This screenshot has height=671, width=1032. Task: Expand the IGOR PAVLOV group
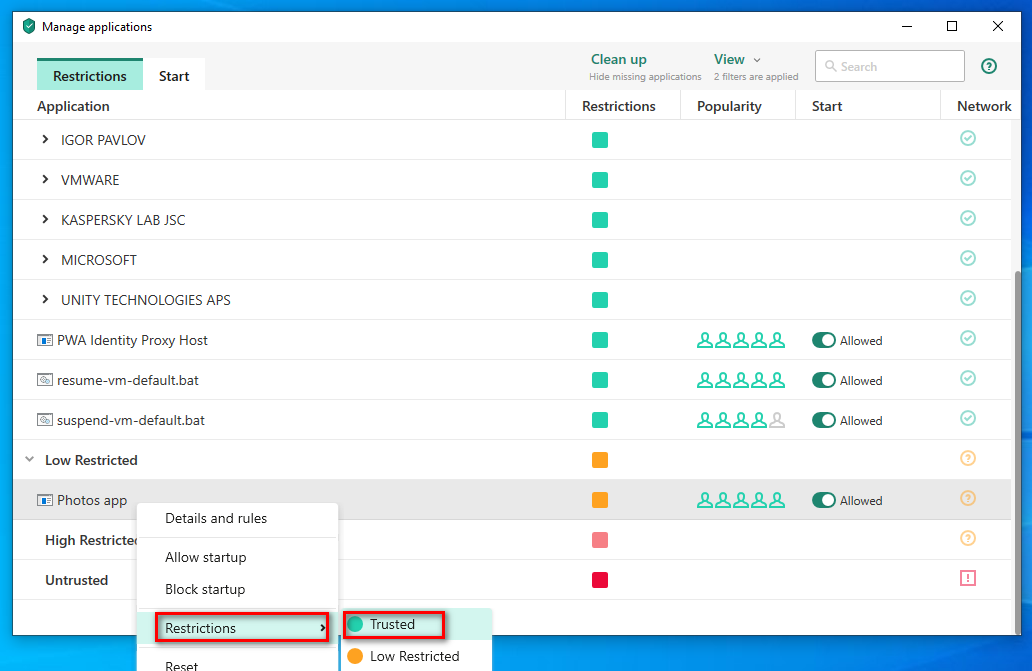[x=45, y=139]
